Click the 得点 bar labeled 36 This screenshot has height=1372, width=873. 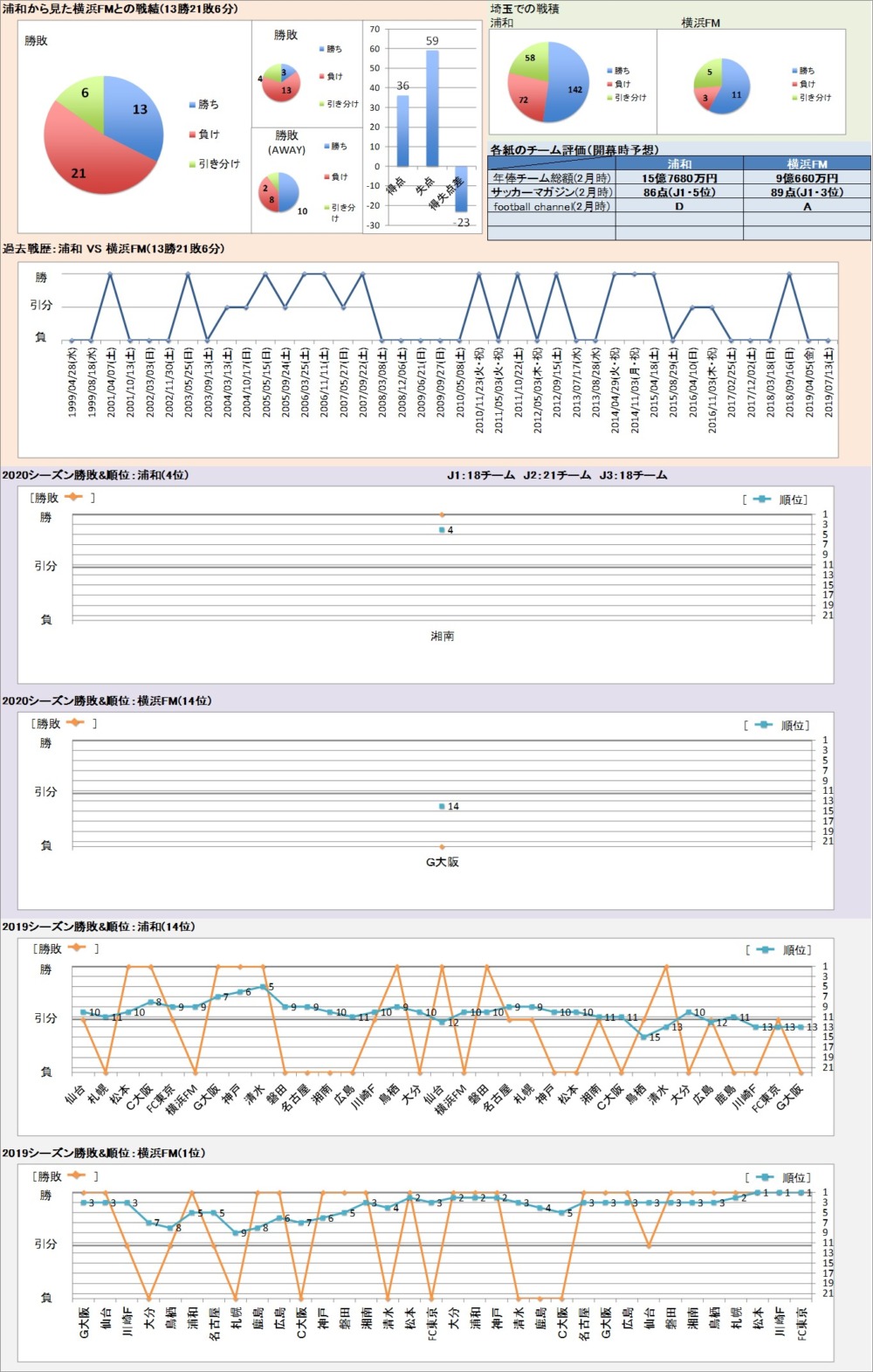pos(402,130)
